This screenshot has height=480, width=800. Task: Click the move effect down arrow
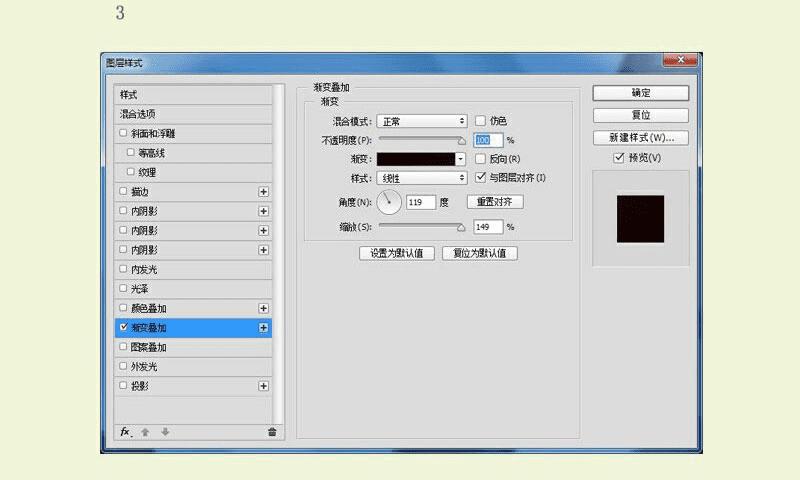pos(165,432)
